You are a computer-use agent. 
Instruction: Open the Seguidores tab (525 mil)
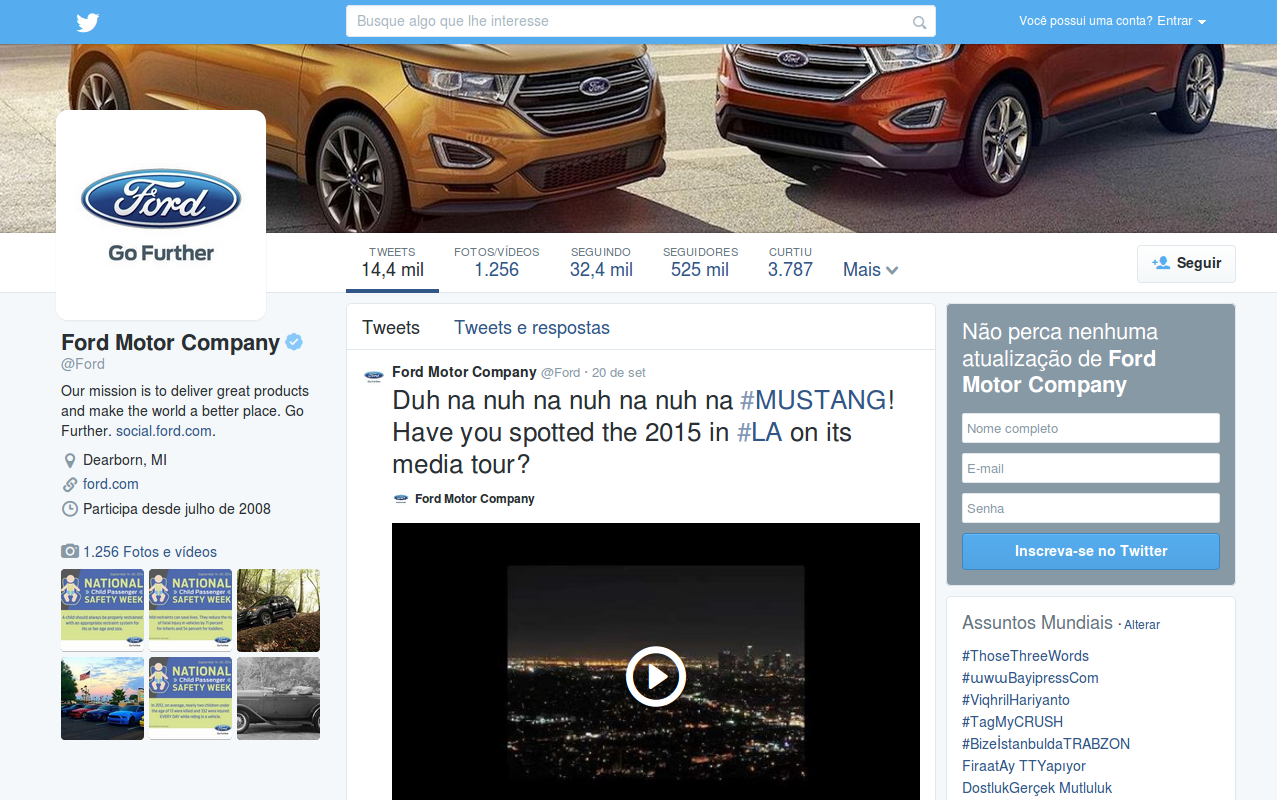tap(700, 262)
